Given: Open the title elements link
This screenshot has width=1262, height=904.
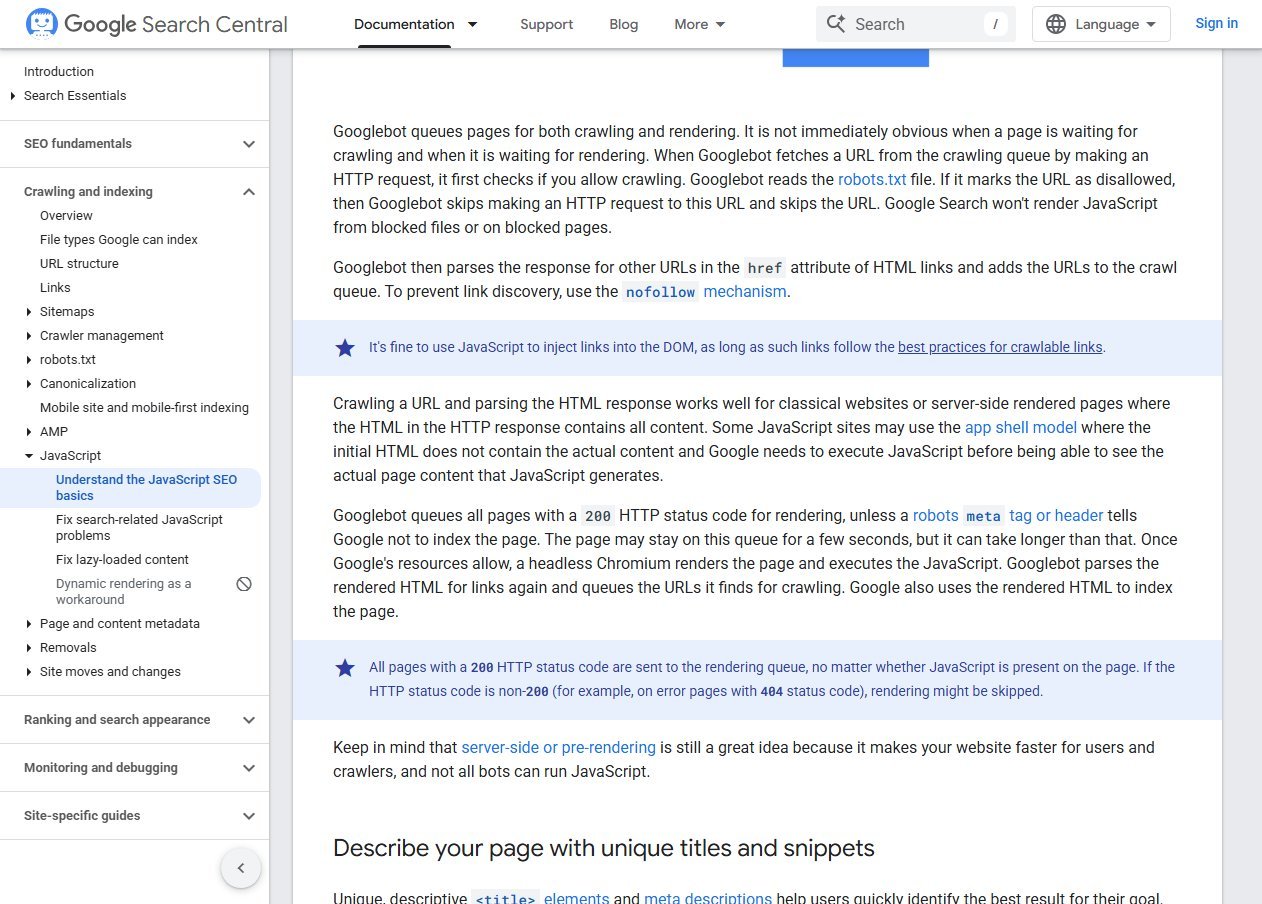Looking at the screenshot, I should coord(540,898).
